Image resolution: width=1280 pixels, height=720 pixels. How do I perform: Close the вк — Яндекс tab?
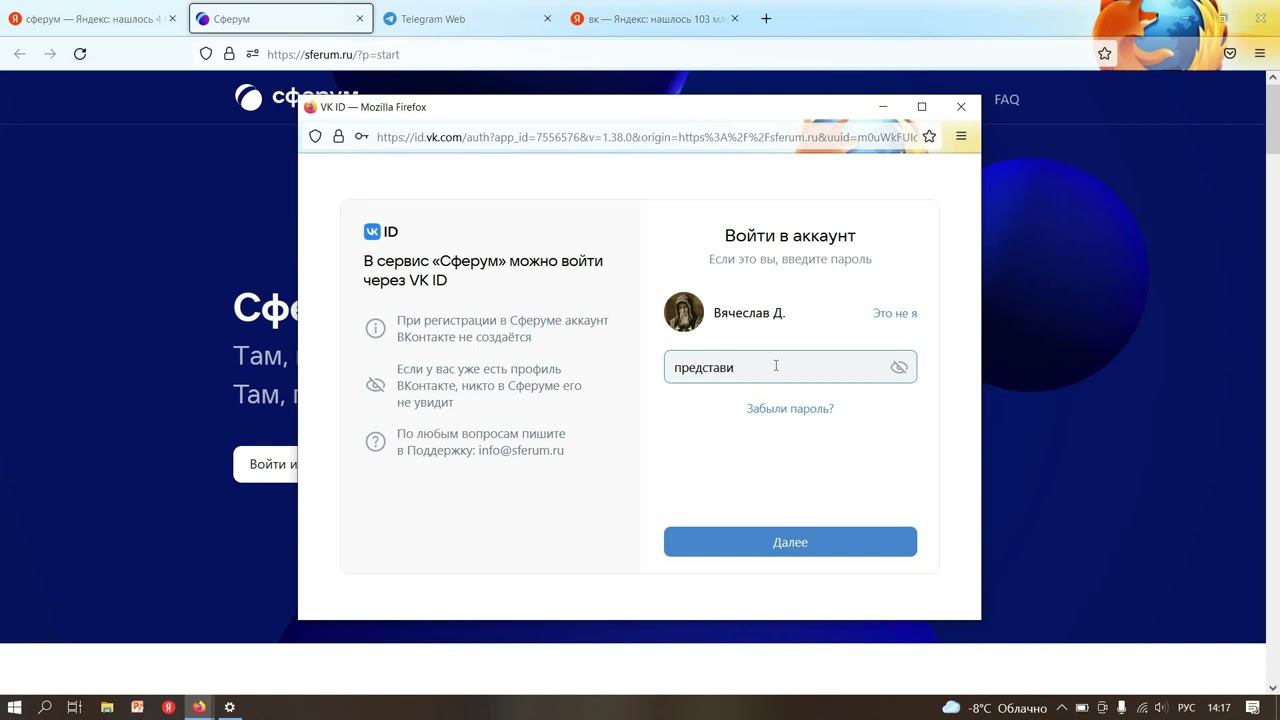[x=735, y=18]
